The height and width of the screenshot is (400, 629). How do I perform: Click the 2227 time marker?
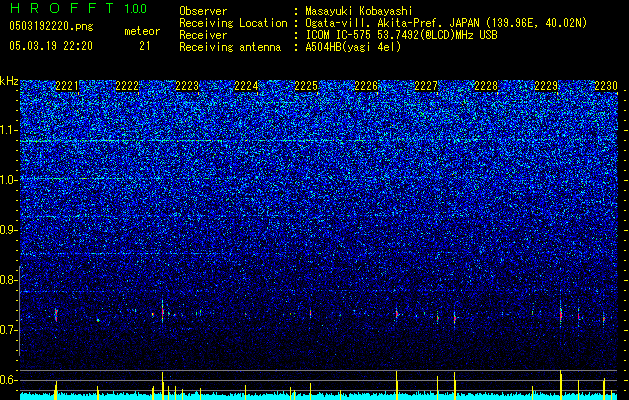426,86
